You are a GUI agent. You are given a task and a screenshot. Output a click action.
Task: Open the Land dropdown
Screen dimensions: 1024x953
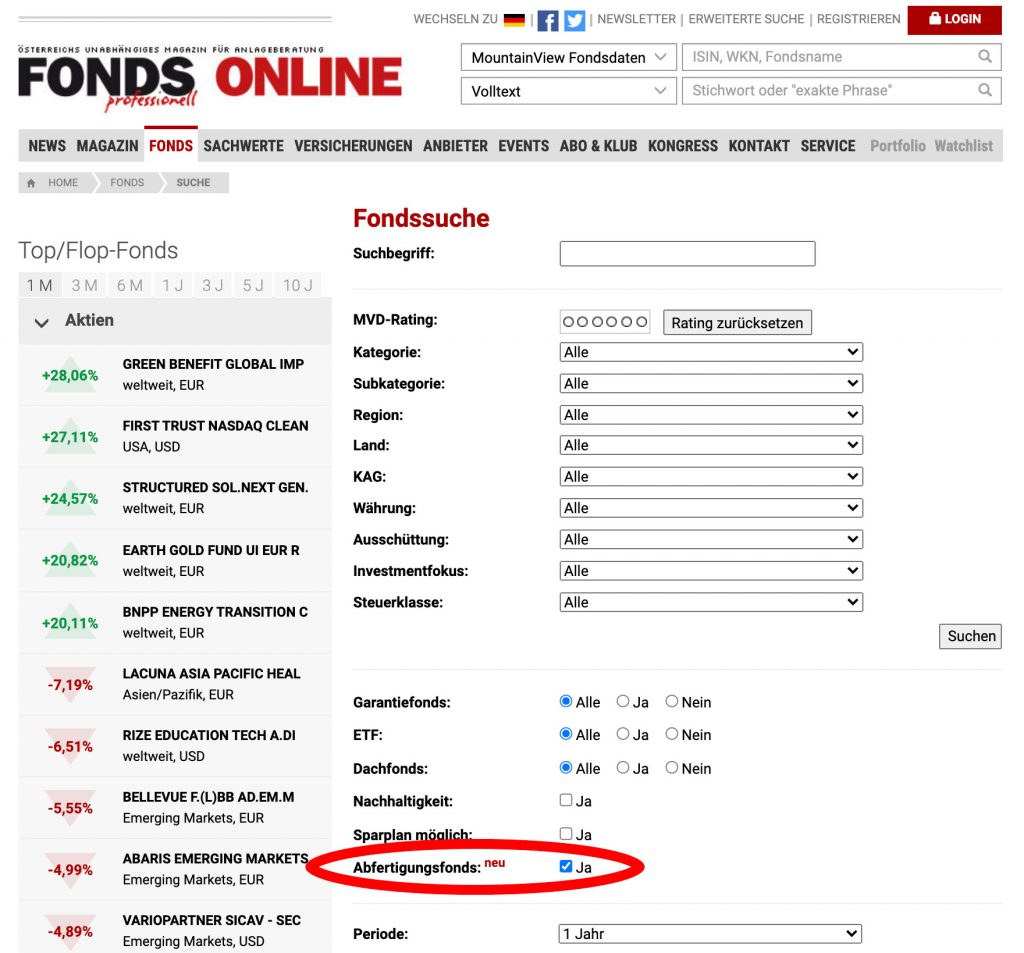[x=711, y=445]
